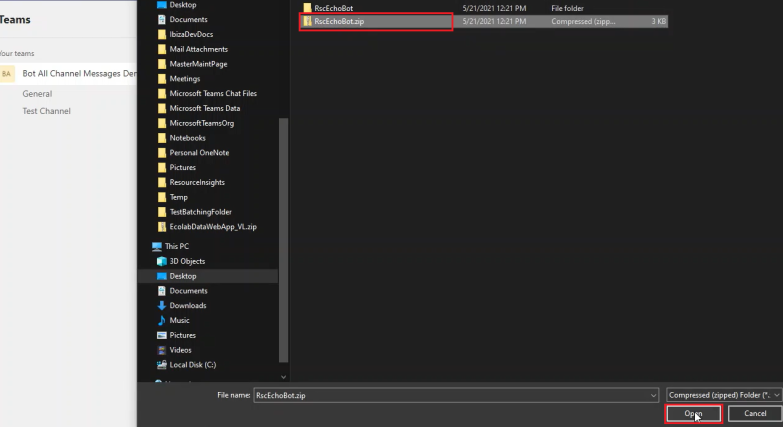
Task: Click the Videos icon under This PC
Action: point(161,350)
